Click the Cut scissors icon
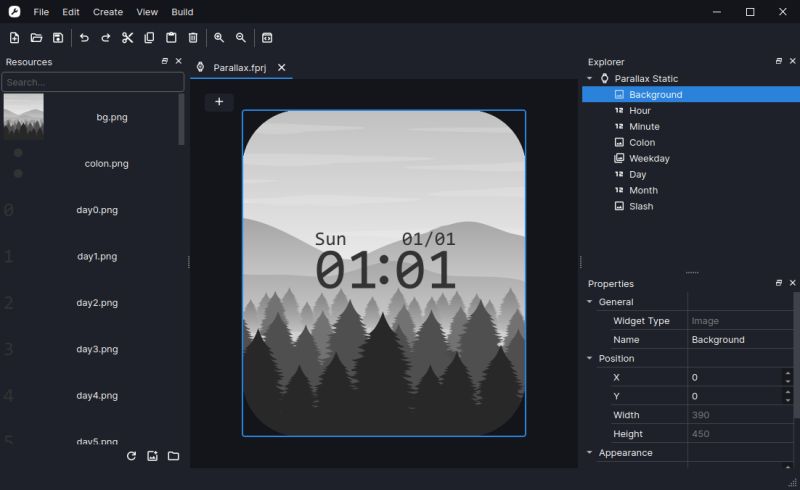The width and height of the screenshot is (800, 490). coord(128,38)
